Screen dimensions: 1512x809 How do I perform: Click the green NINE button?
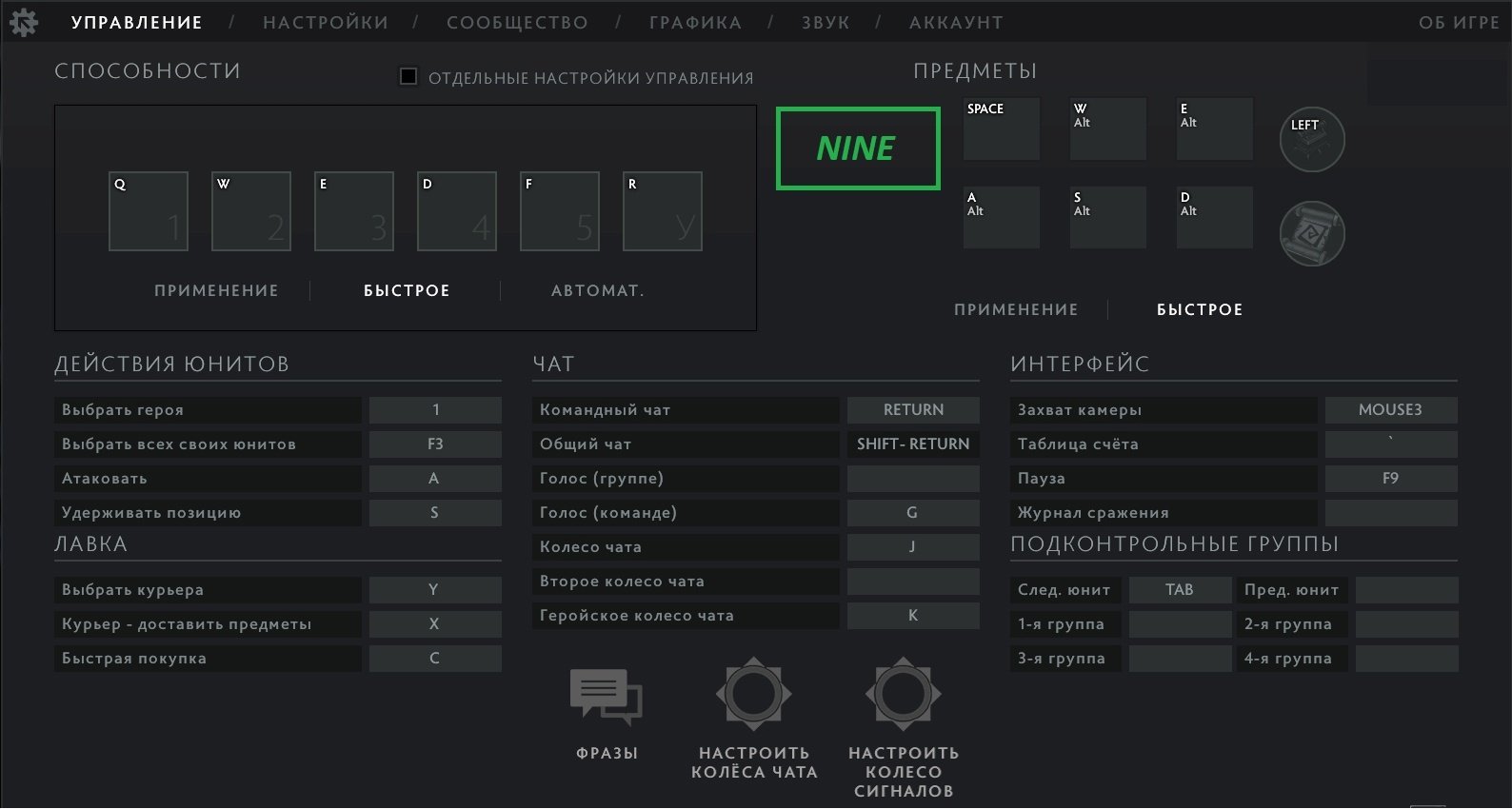[x=858, y=148]
